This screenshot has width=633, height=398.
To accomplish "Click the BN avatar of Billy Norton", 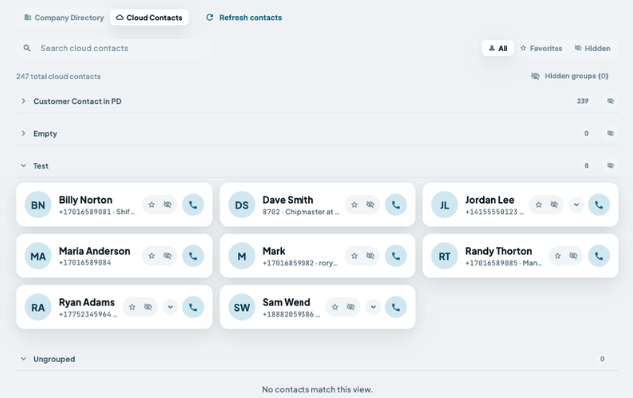I will [x=38, y=205].
